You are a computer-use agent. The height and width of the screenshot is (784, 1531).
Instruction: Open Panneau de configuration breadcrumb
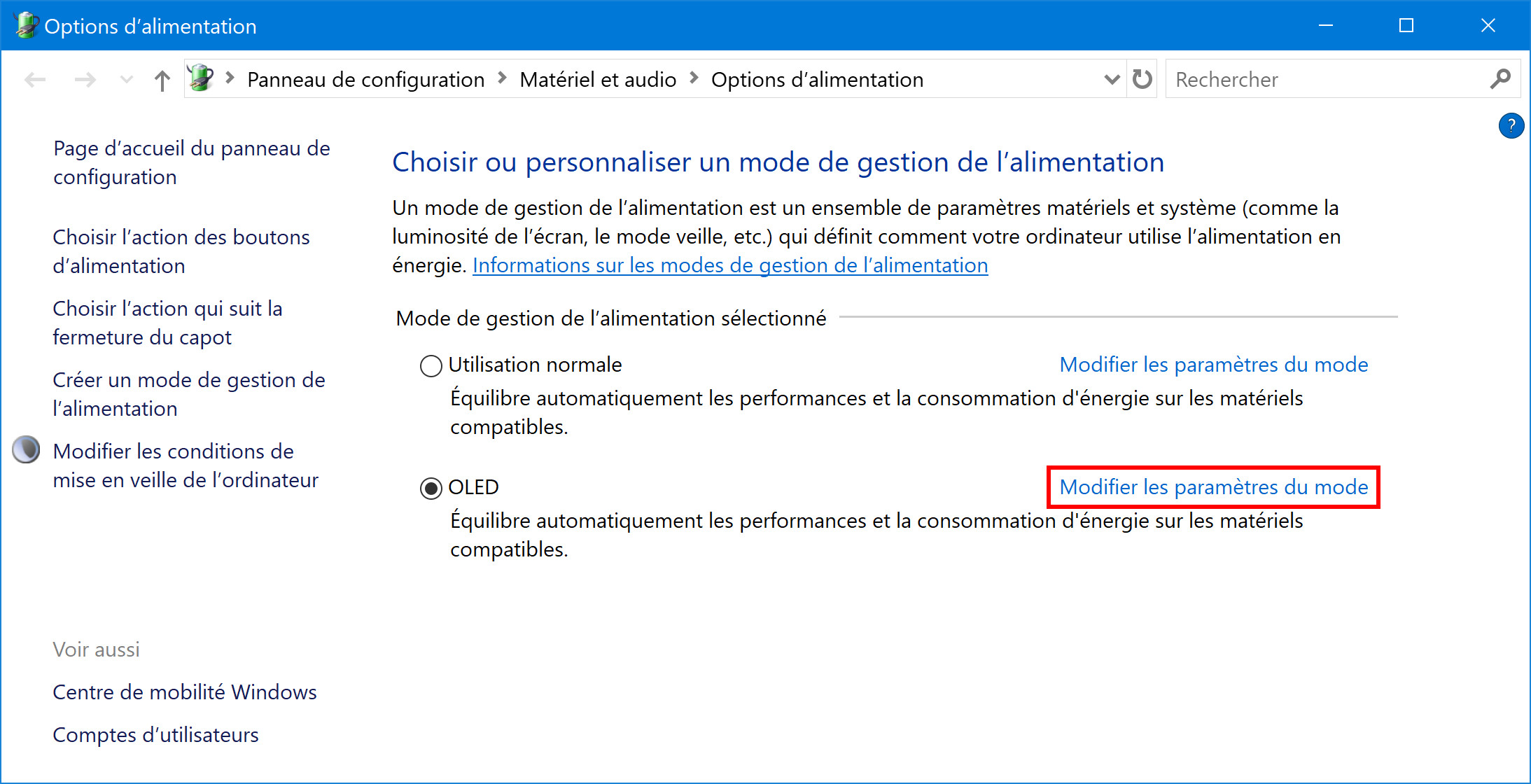click(365, 79)
